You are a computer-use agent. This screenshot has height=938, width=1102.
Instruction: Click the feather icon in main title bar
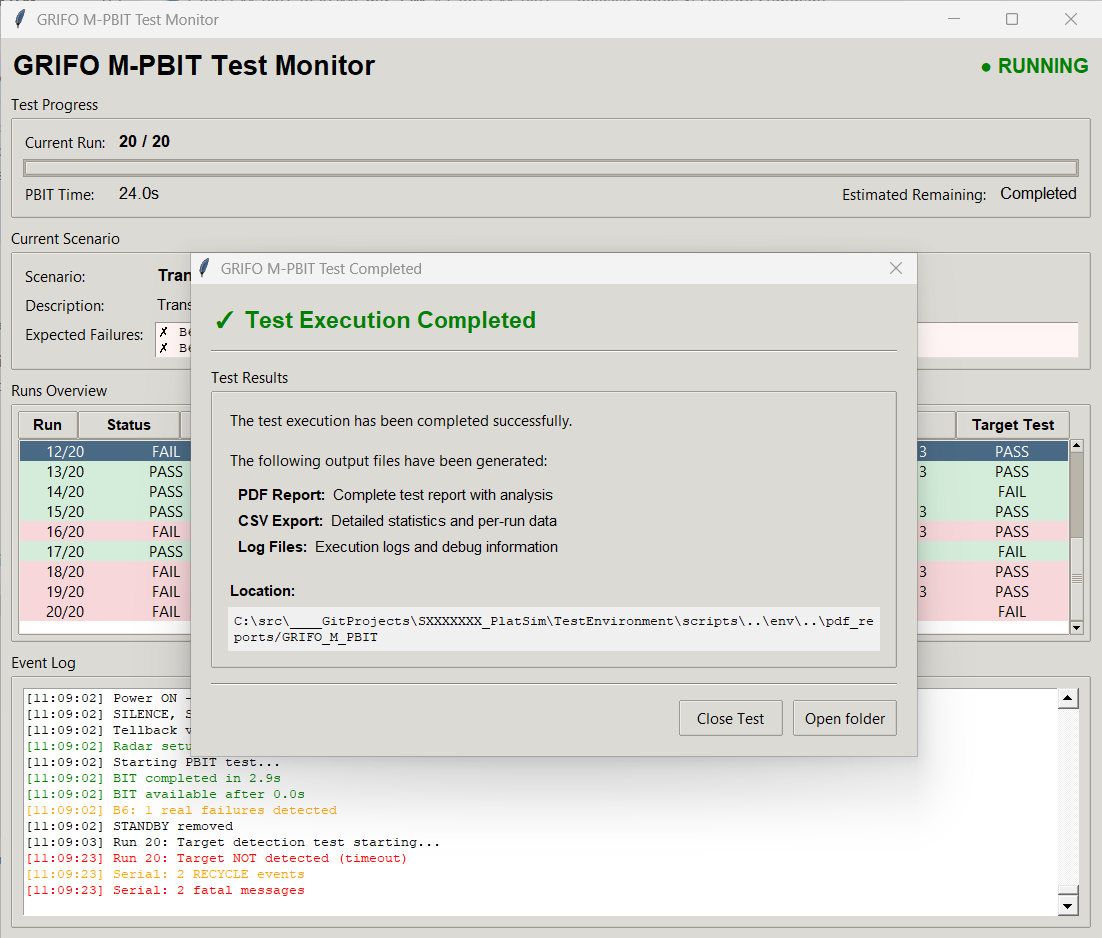pos(19,19)
